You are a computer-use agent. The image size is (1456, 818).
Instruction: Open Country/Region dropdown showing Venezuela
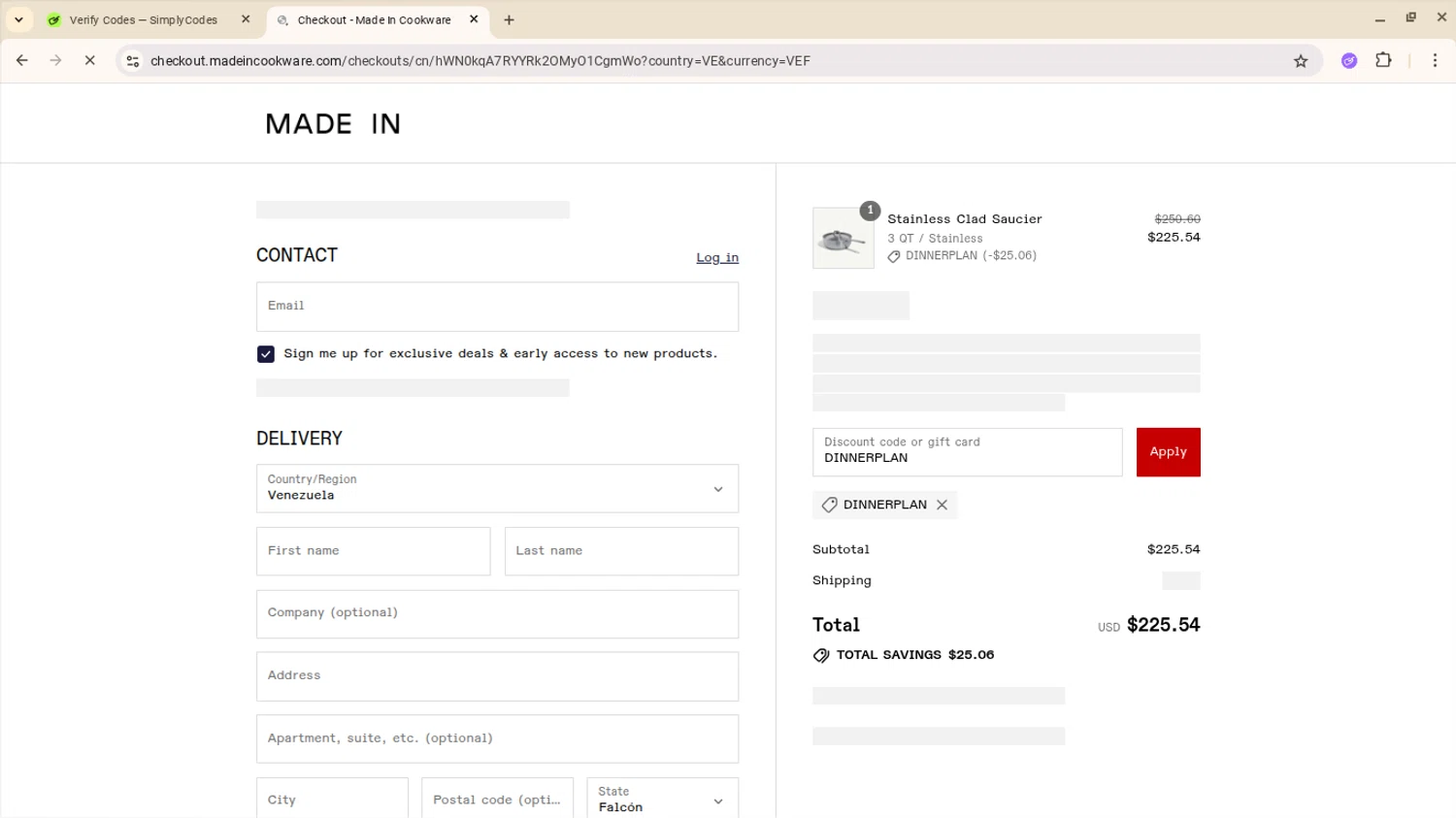point(497,488)
